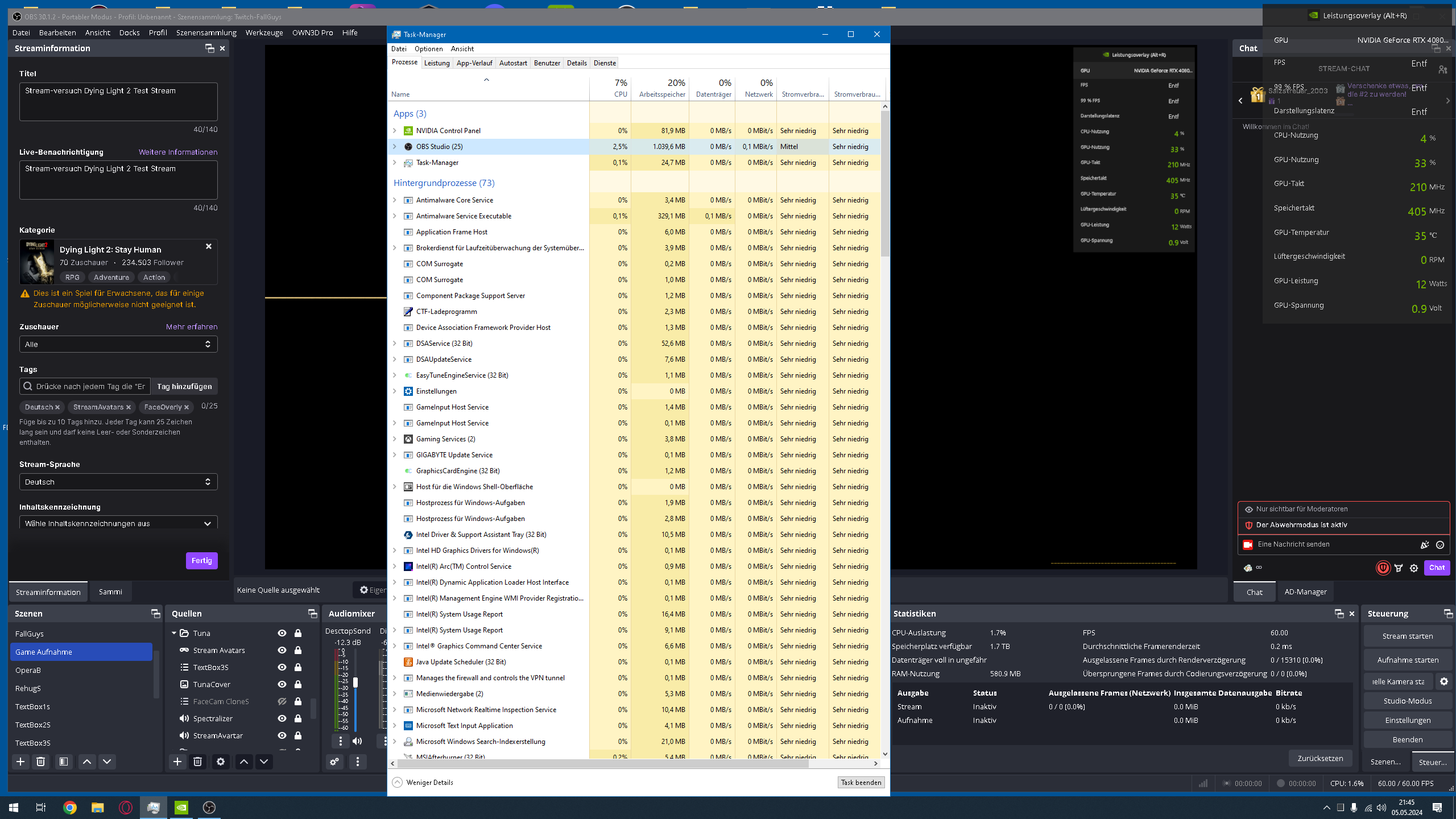Add a new source with the plus icon
Image resolution: width=1456 pixels, height=819 pixels.
(x=177, y=762)
